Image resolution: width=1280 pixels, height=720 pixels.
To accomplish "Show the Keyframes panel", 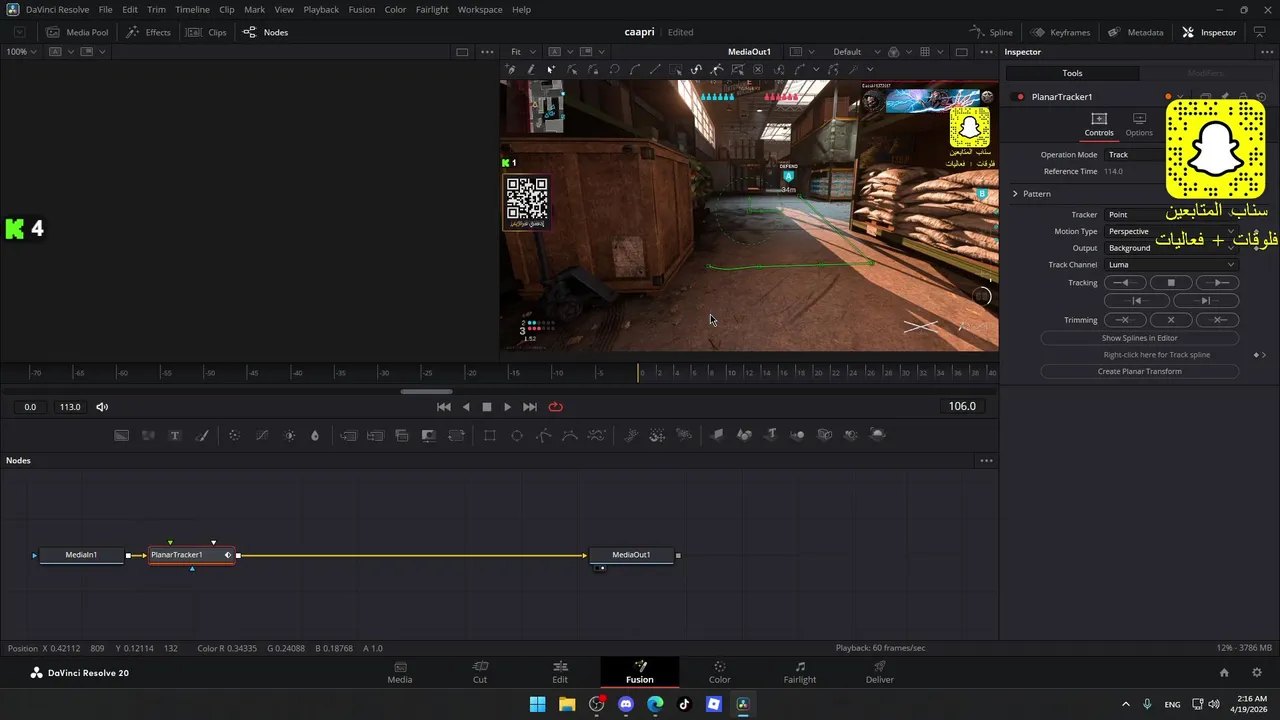I will click(1060, 32).
